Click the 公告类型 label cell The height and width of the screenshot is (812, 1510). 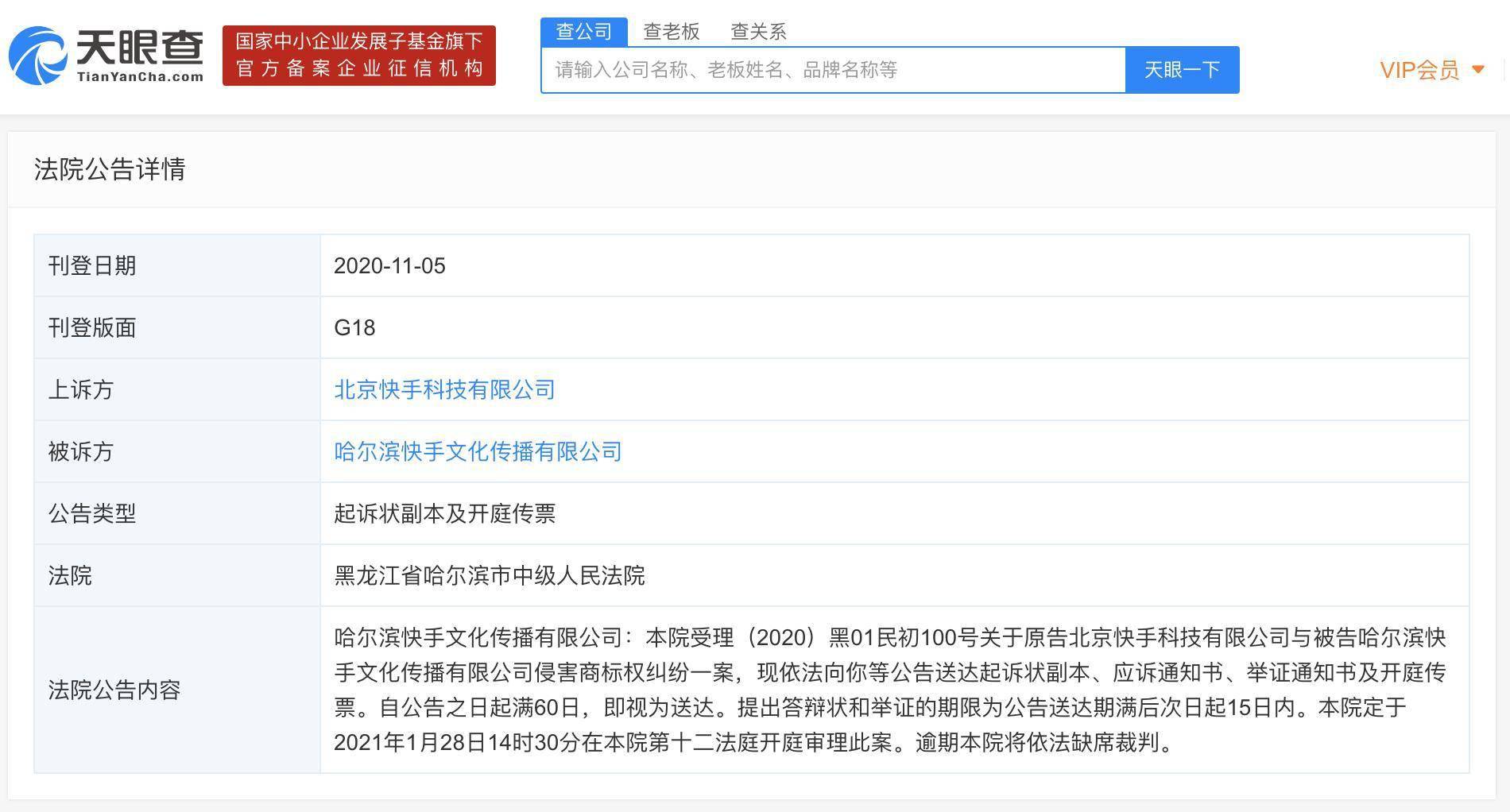(177, 513)
